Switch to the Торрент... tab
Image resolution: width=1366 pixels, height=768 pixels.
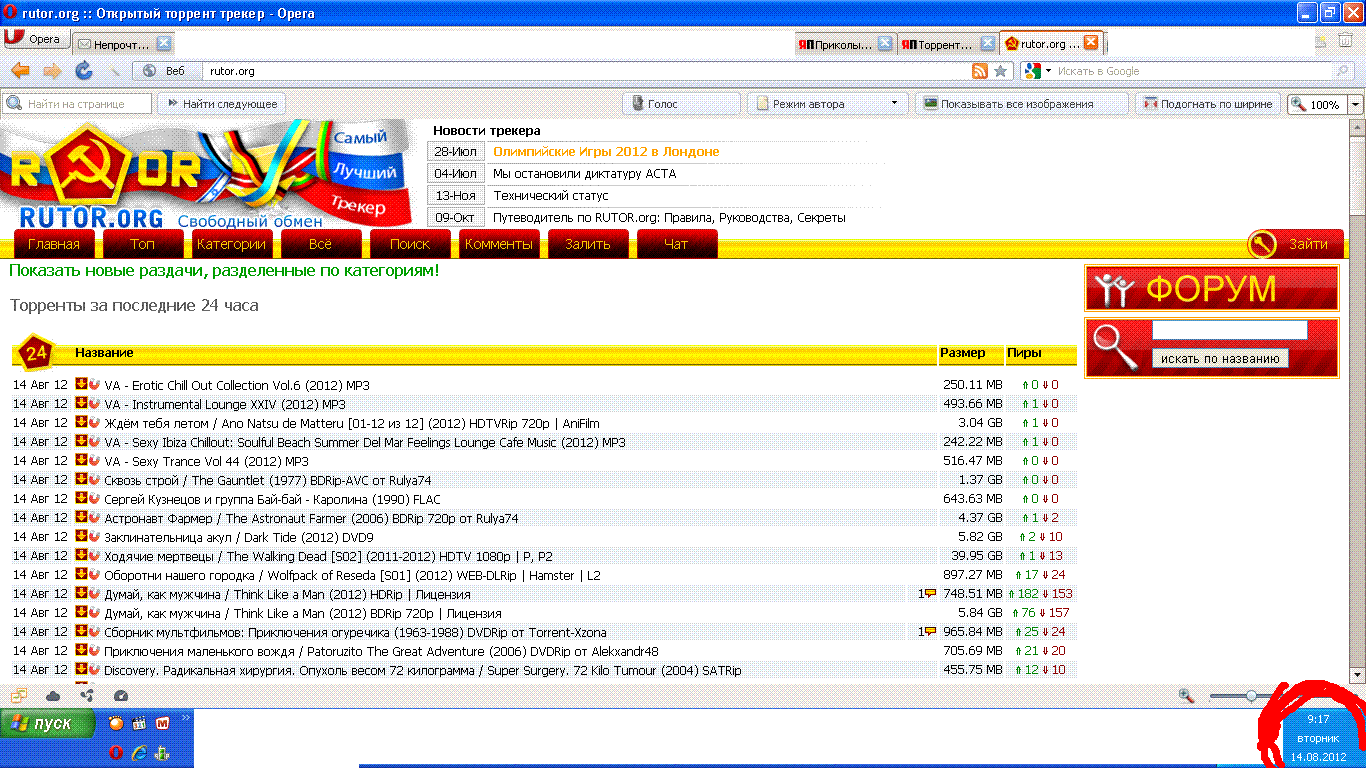tap(947, 44)
